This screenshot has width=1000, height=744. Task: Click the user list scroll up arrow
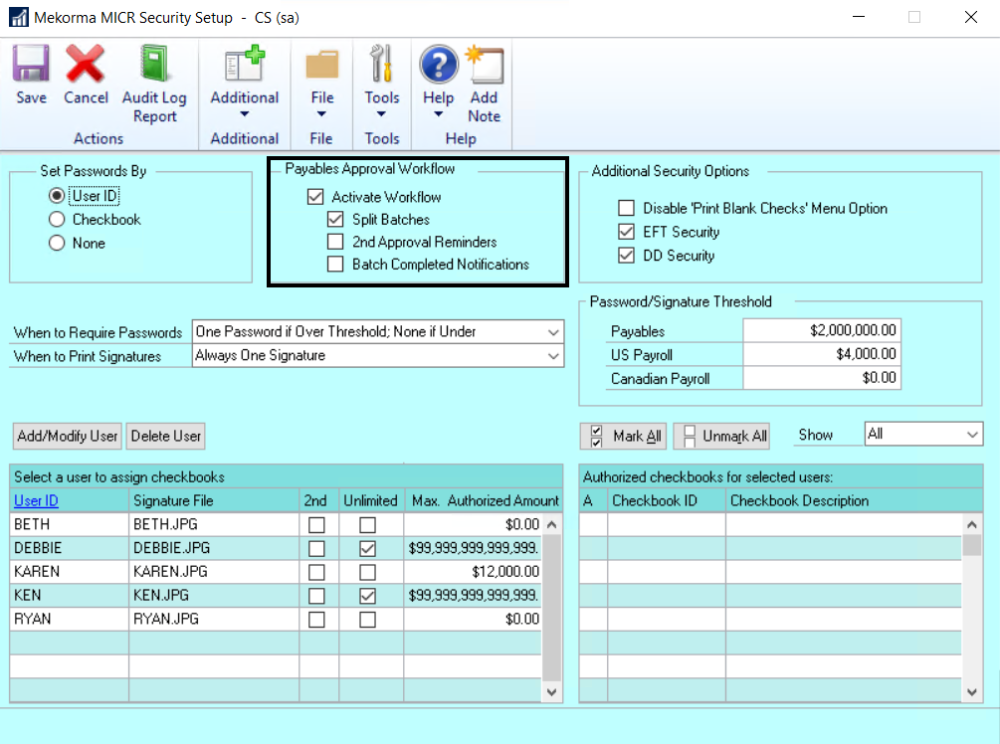point(552,525)
